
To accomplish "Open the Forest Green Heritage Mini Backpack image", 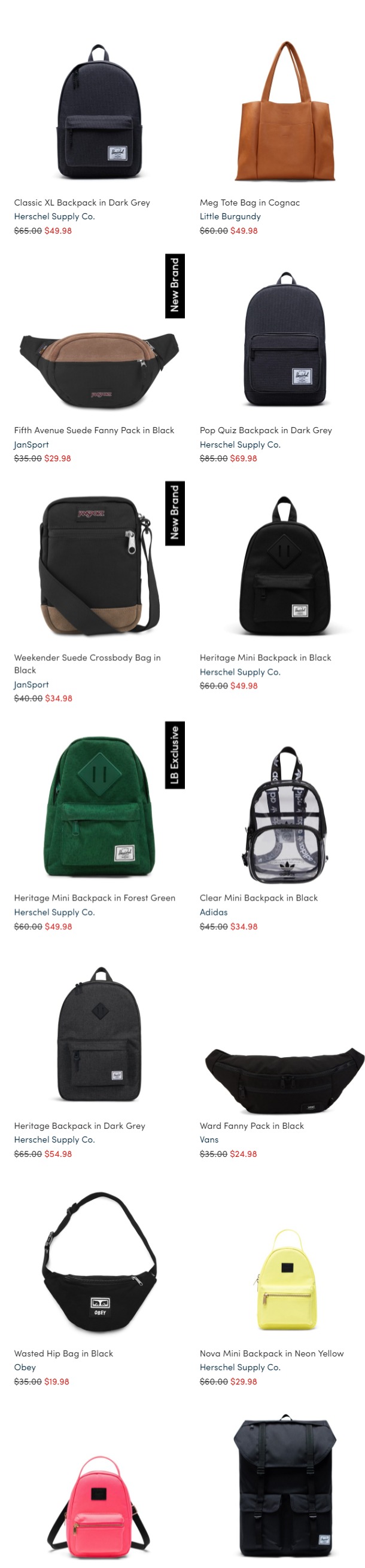I will point(99,806).
